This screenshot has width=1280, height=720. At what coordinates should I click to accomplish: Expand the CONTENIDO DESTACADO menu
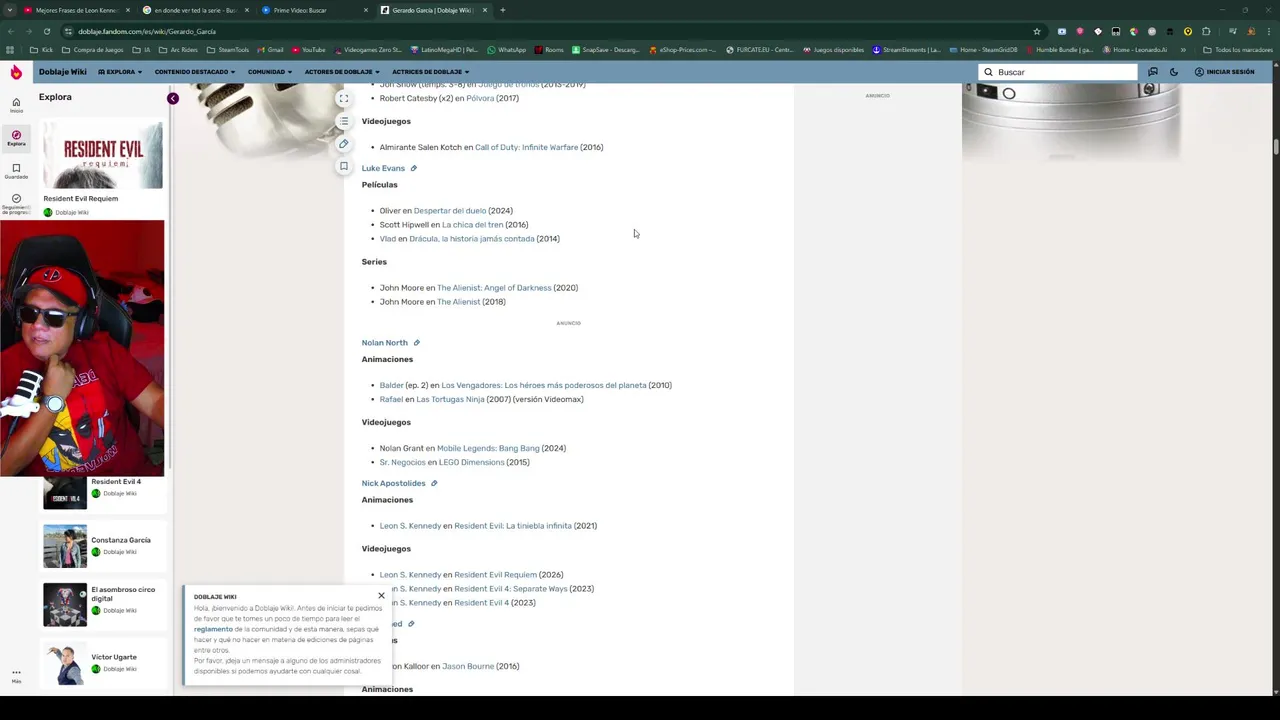[x=195, y=72]
